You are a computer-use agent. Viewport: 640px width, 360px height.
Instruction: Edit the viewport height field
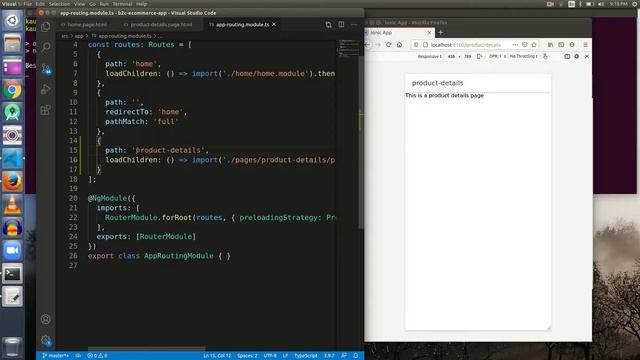tap(468, 56)
